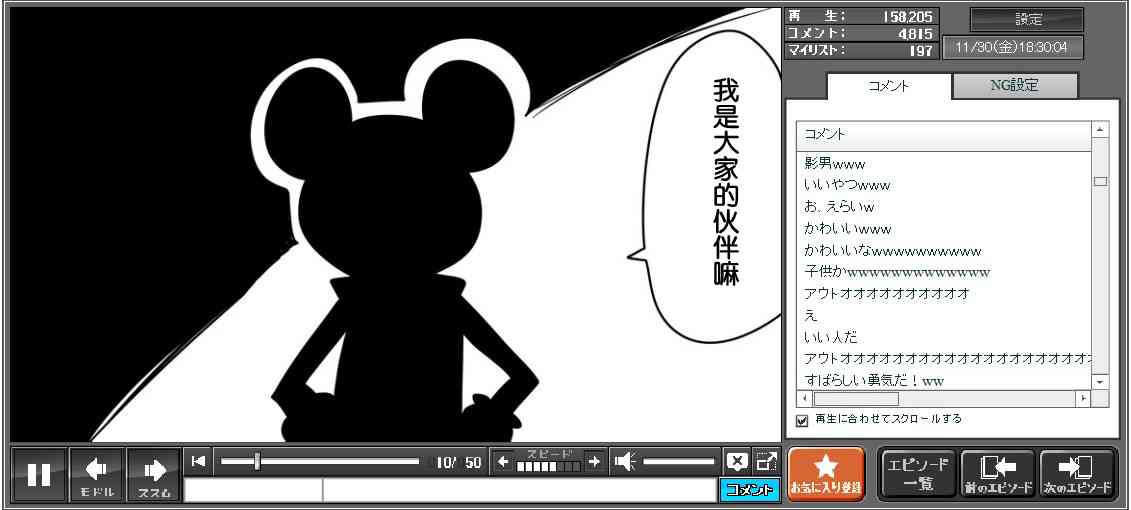Select the コメント tab
The width and height of the screenshot is (1131, 510).
[x=887, y=86]
